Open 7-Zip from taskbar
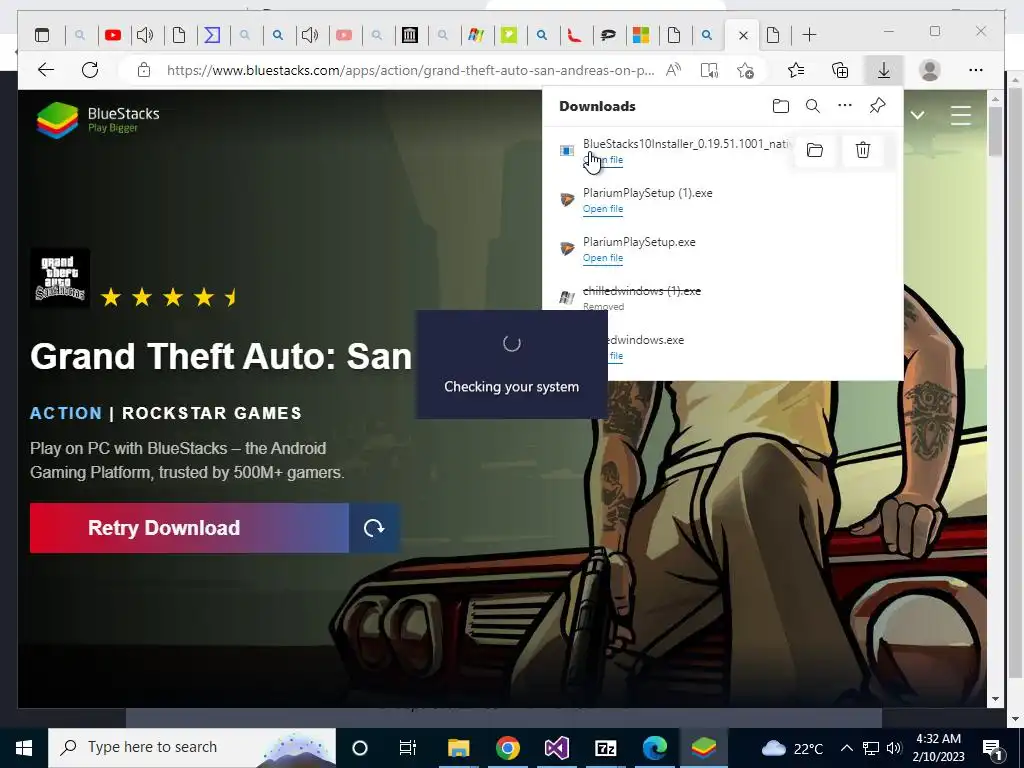1024x768 pixels. click(605, 748)
